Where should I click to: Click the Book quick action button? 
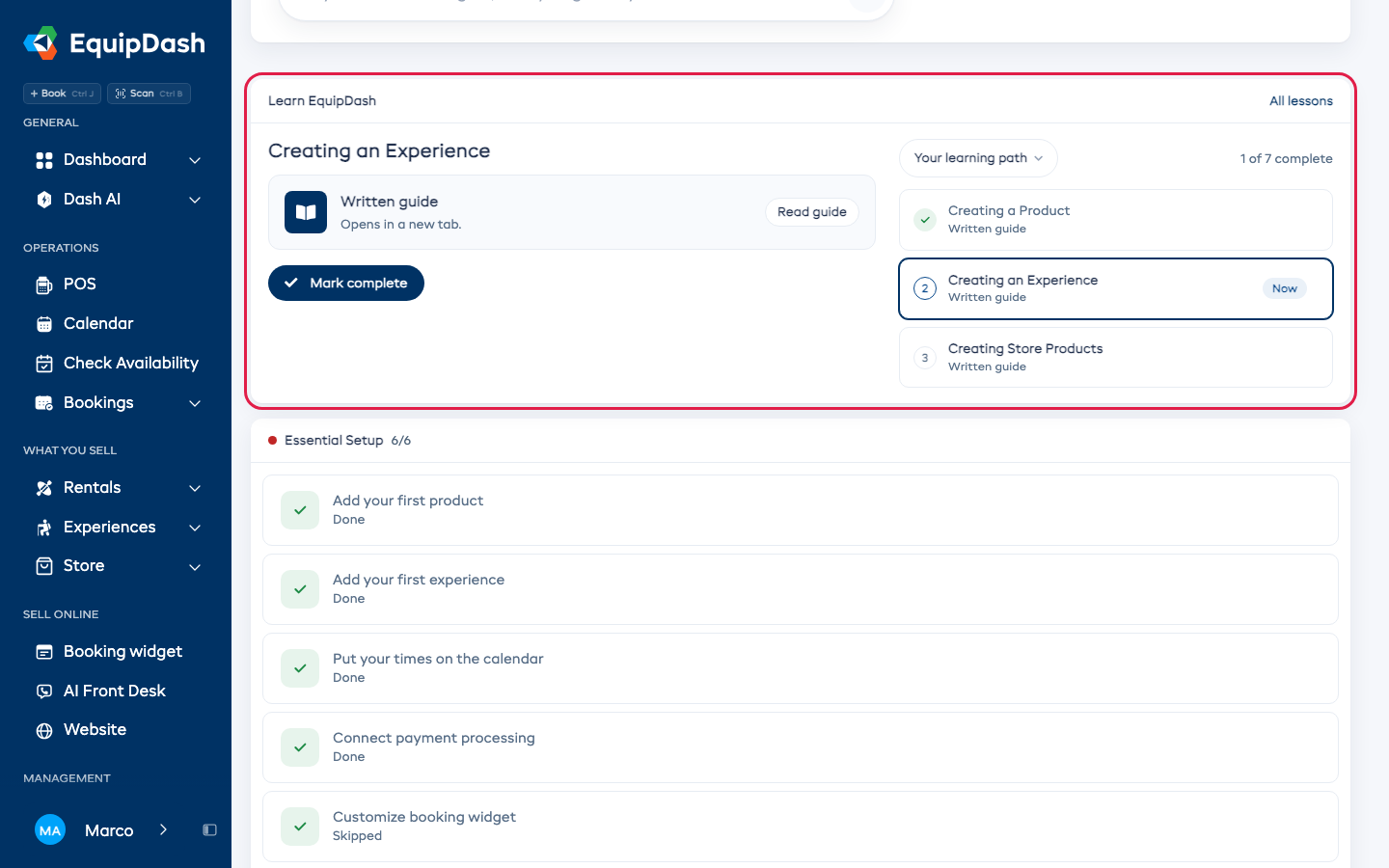click(62, 94)
